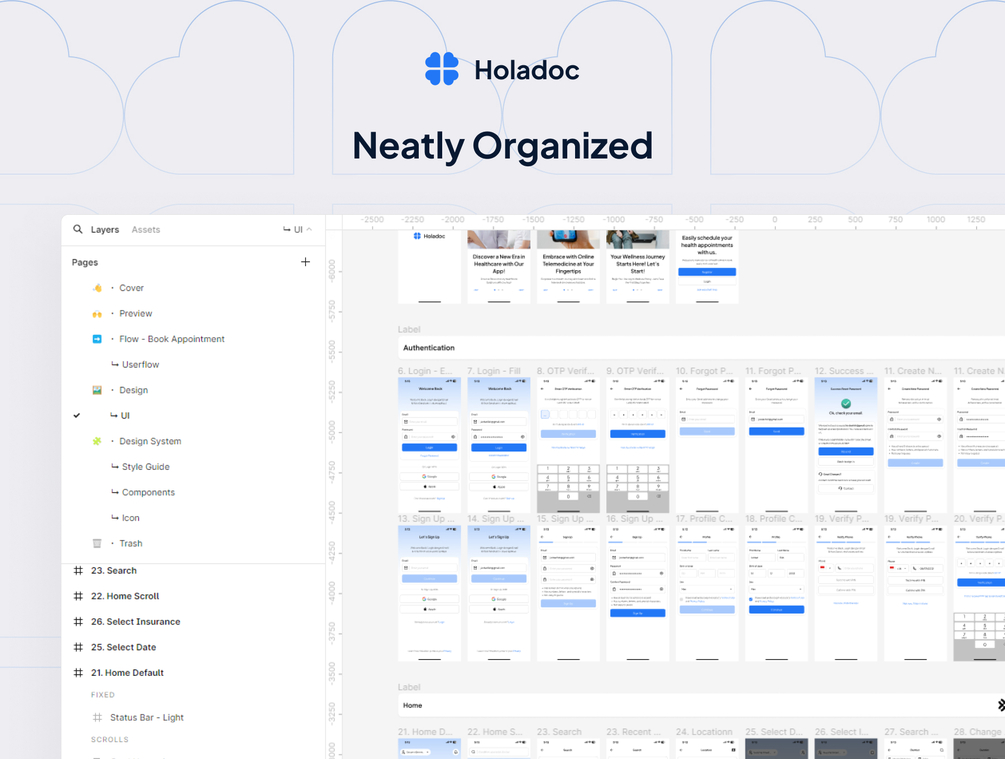Click the Cover page wave emoji icon

click(x=97, y=288)
